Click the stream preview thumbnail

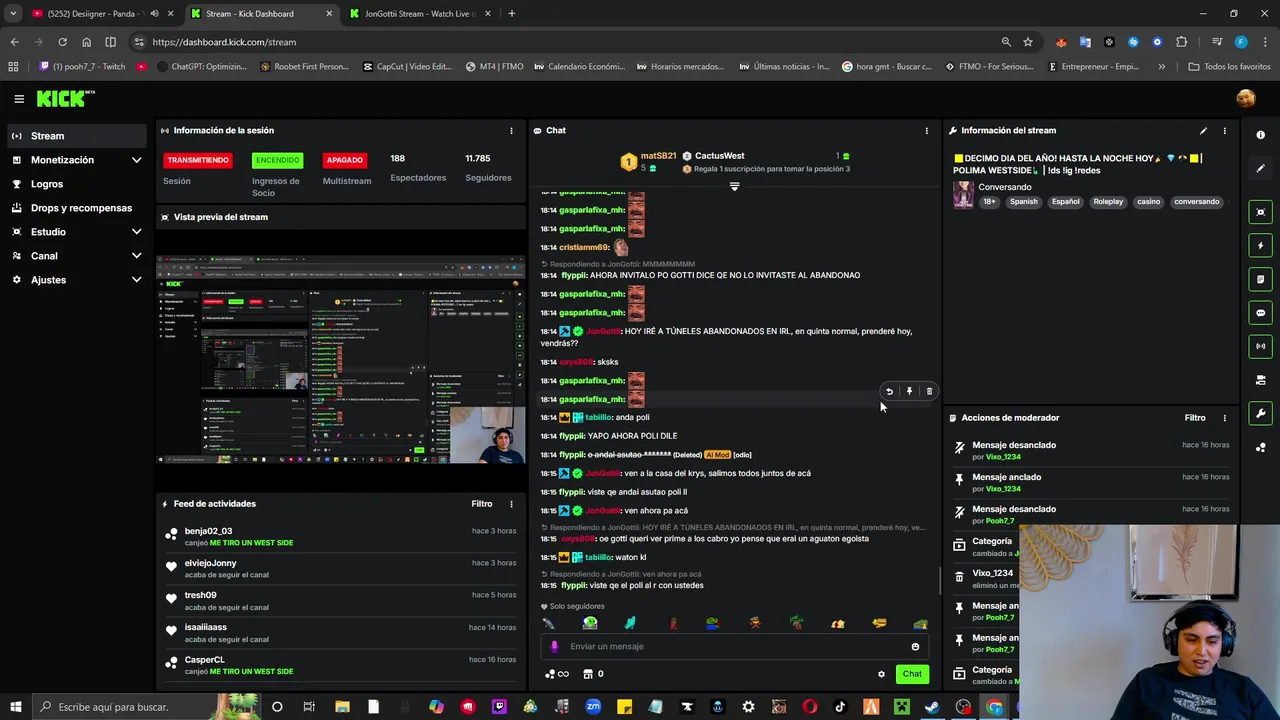click(340, 360)
